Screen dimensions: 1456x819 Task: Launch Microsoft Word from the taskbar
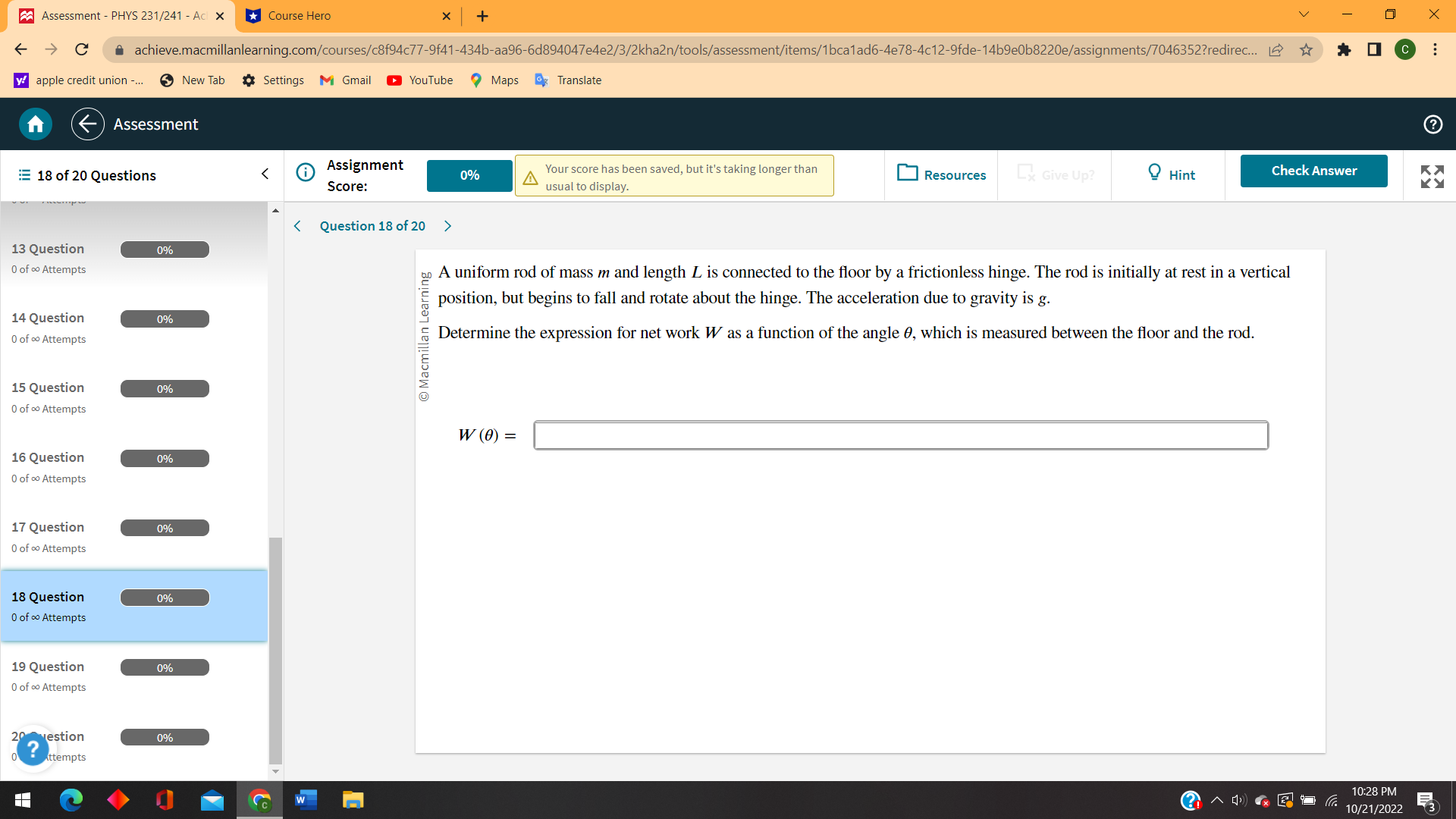305,800
